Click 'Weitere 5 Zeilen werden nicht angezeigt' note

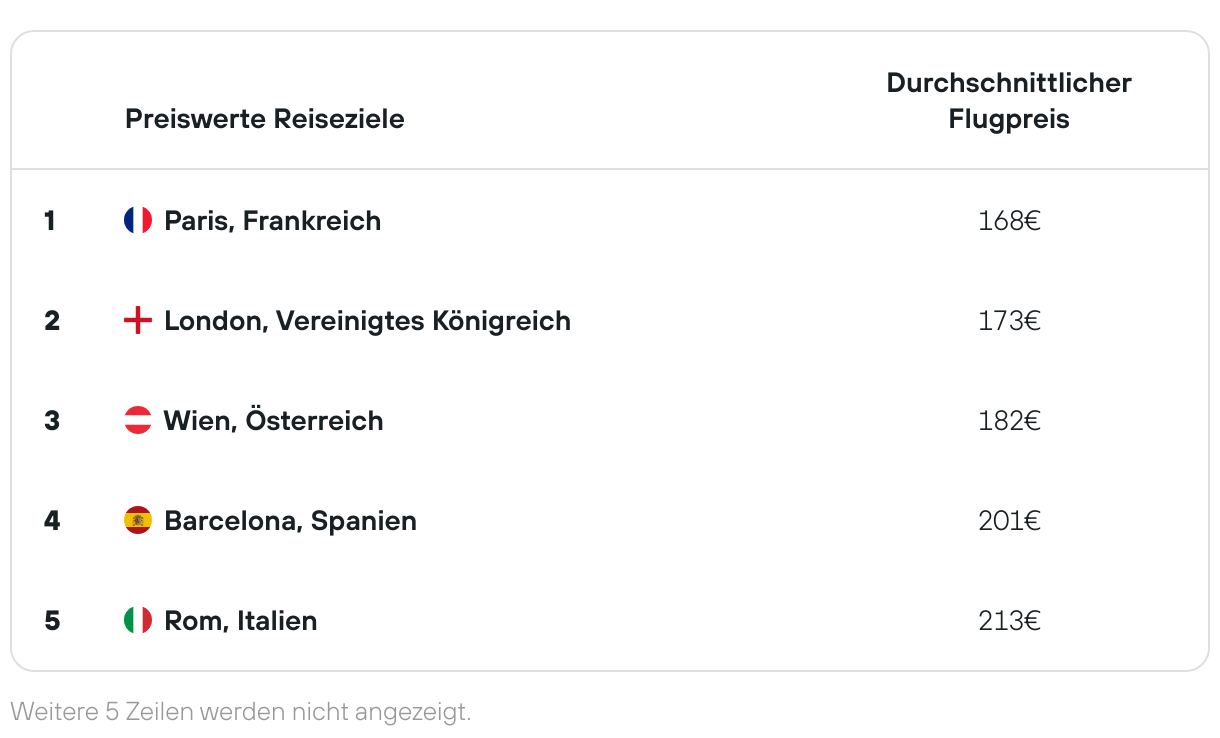pos(240,712)
